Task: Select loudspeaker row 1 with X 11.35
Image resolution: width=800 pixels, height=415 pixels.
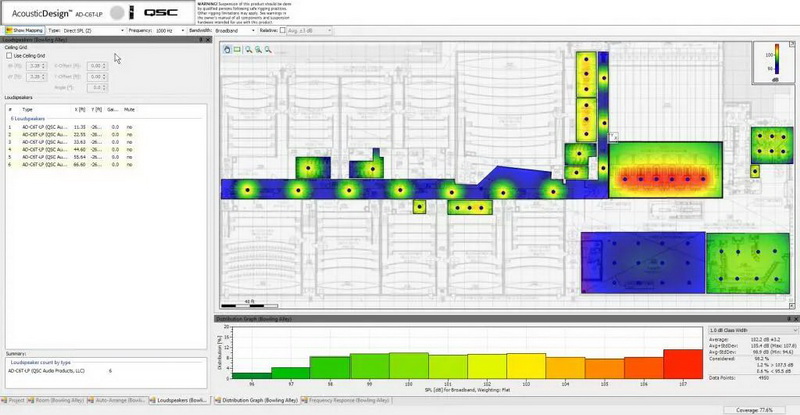Action: click(x=71, y=127)
